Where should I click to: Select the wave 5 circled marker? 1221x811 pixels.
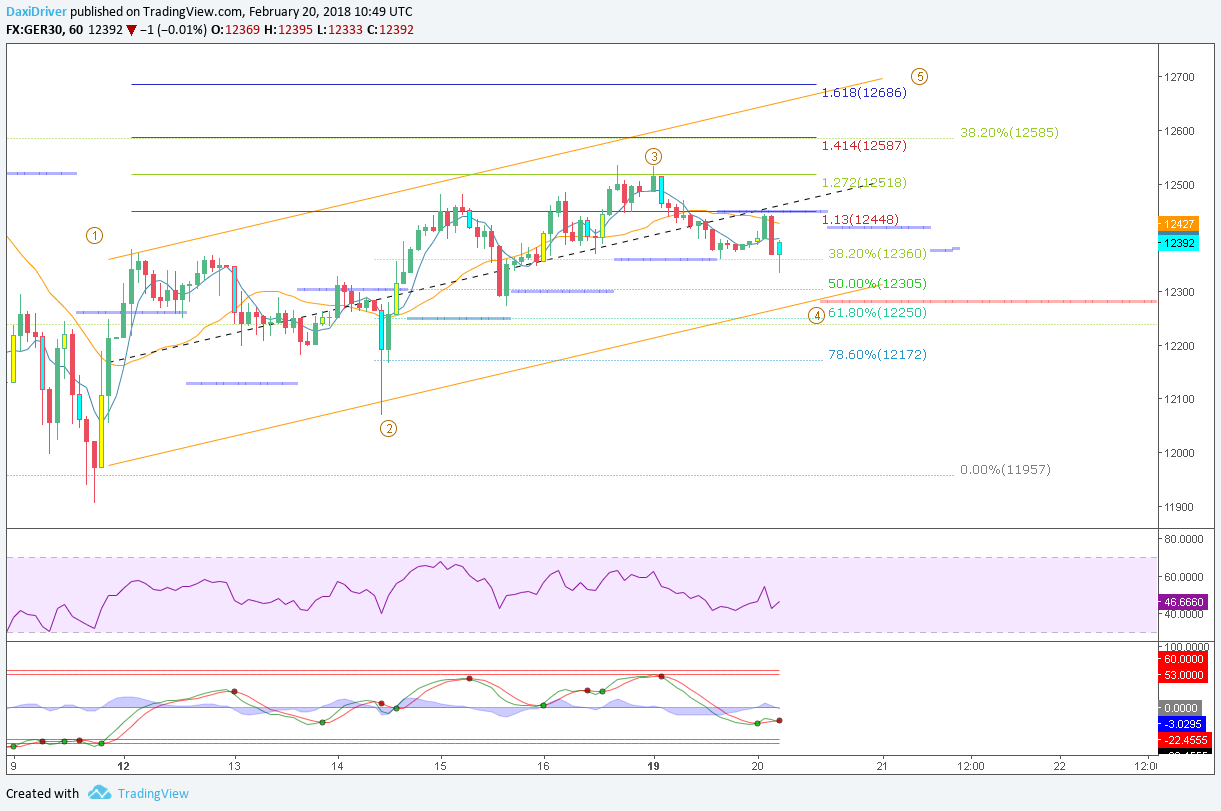click(920, 76)
